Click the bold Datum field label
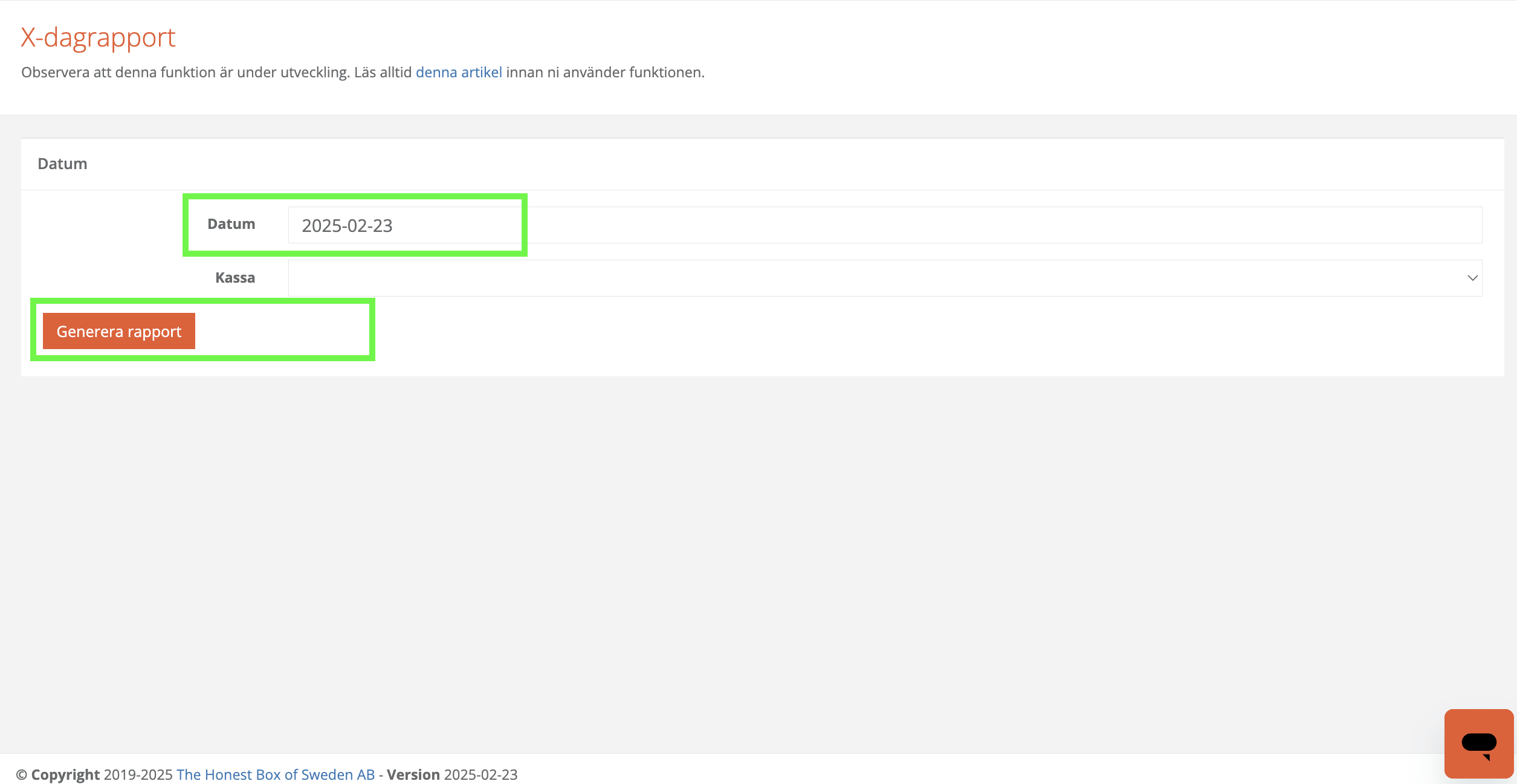The height and width of the screenshot is (784, 1517). (231, 224)
